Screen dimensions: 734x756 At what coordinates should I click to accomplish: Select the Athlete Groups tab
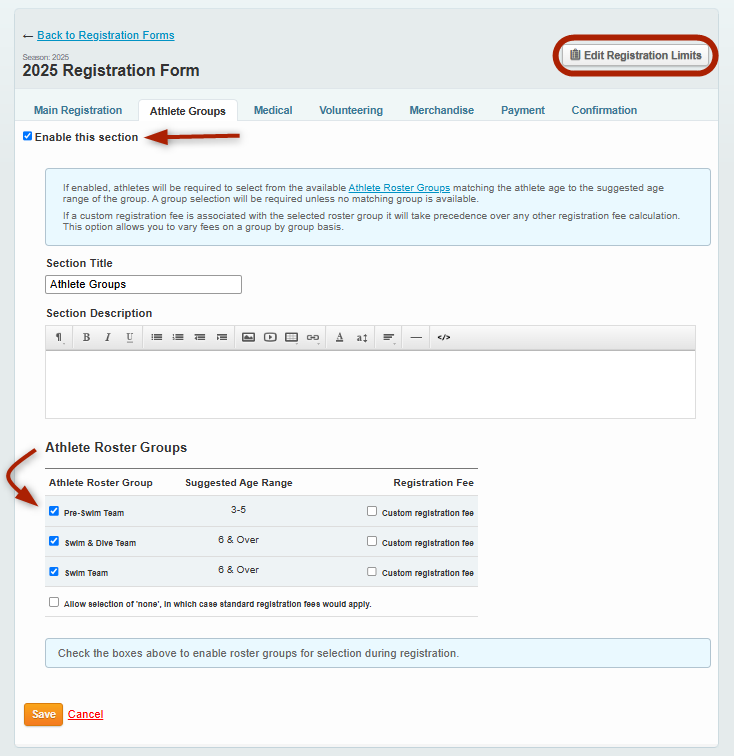tap(188, 111)
